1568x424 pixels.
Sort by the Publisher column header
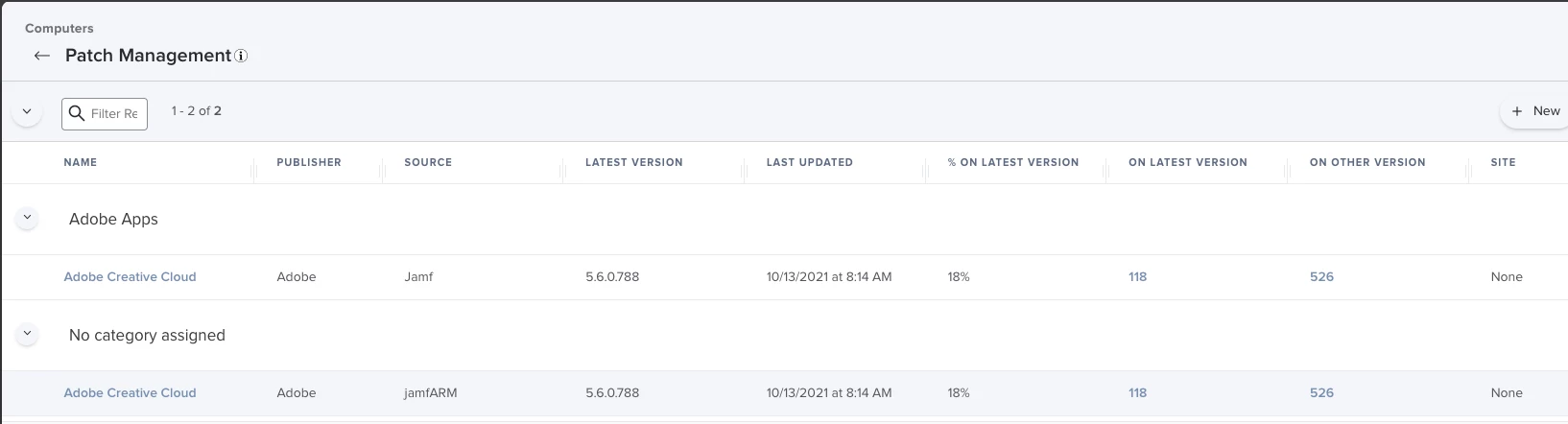(309, 163)
